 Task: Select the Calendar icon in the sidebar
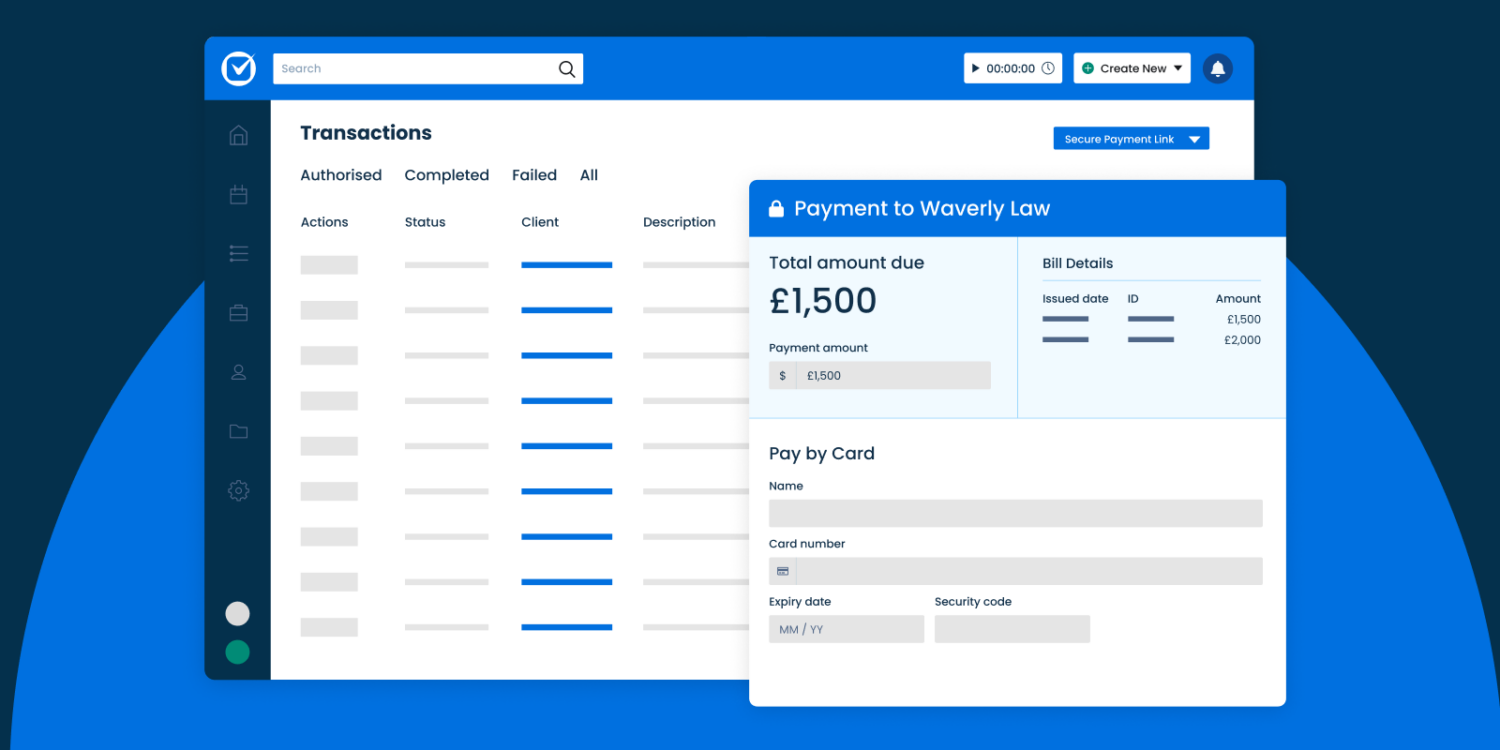pyautogui.click(x=238, y=194)
